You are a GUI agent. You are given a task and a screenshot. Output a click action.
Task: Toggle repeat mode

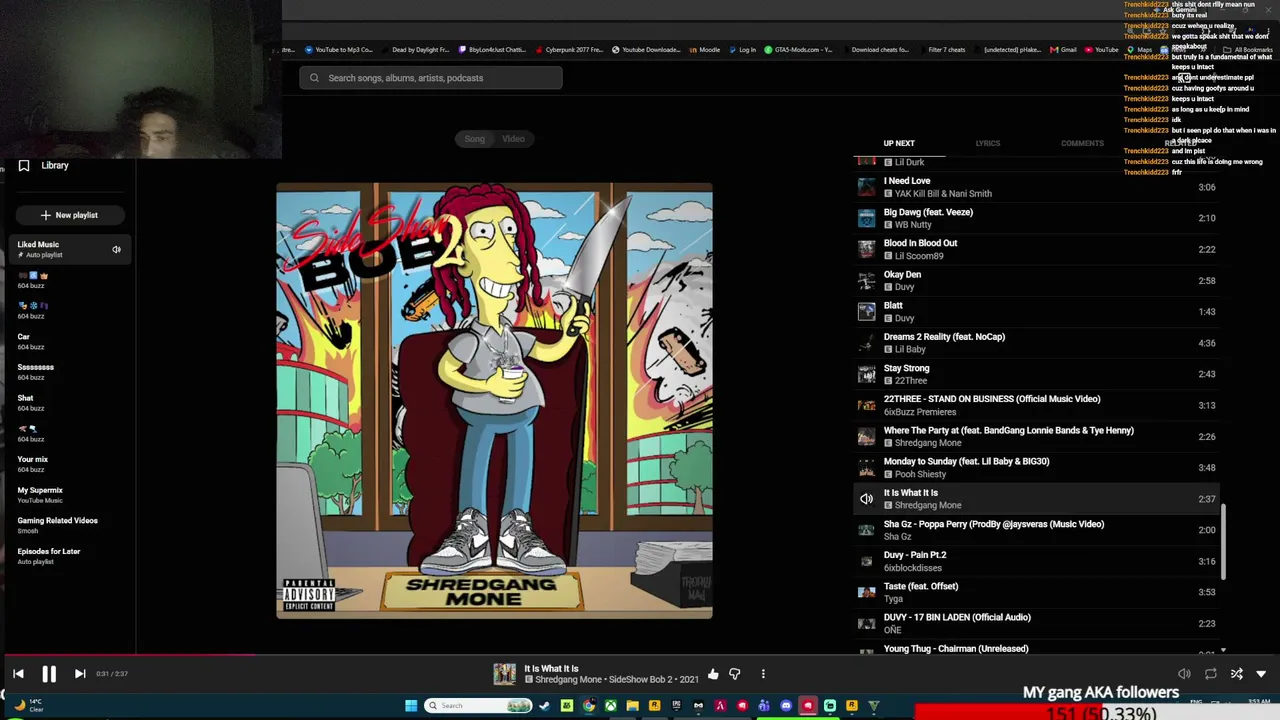tap(1210, 674)
